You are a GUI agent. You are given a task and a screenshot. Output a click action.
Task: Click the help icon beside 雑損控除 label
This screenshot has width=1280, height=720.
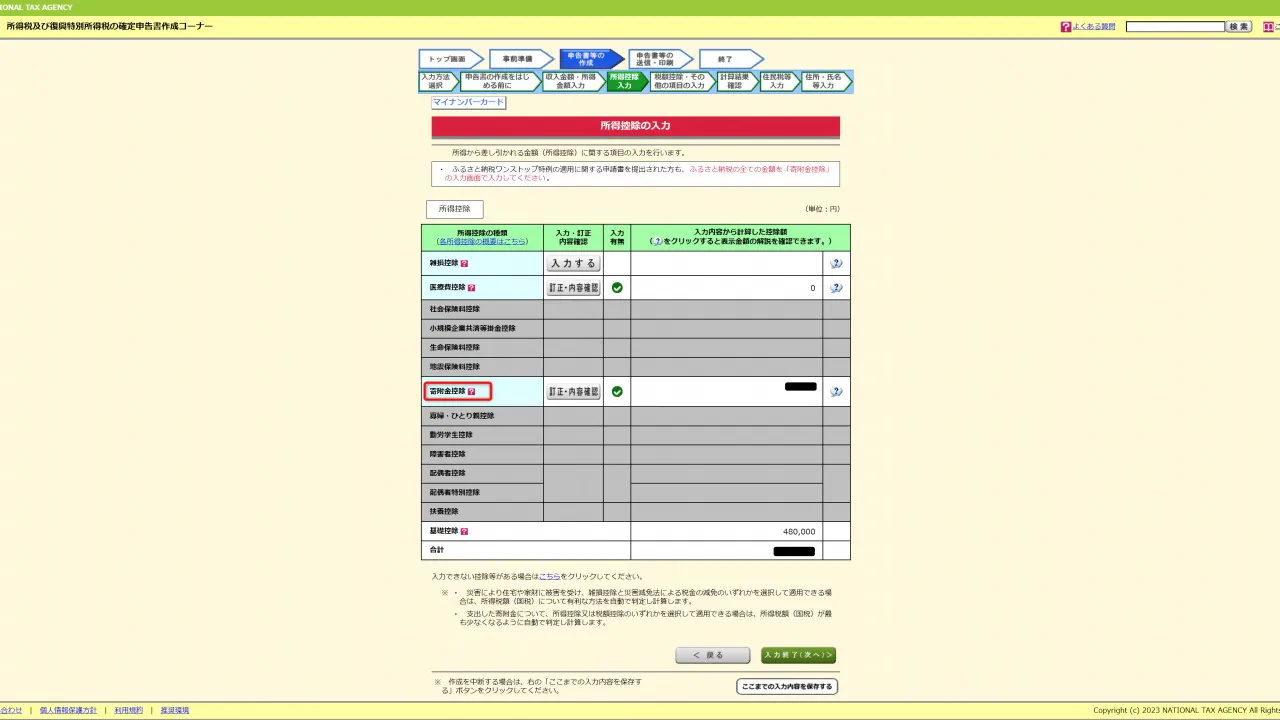click(x=464, y=264)
